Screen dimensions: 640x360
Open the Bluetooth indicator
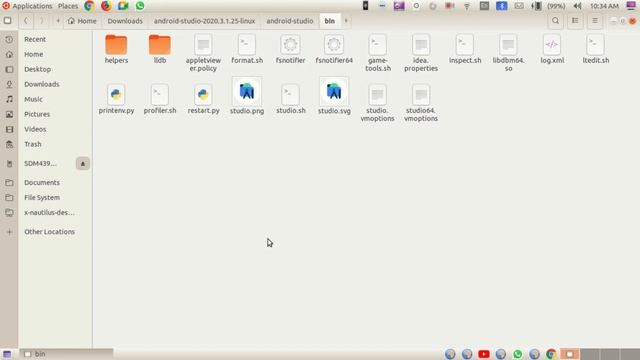(502, 6)
